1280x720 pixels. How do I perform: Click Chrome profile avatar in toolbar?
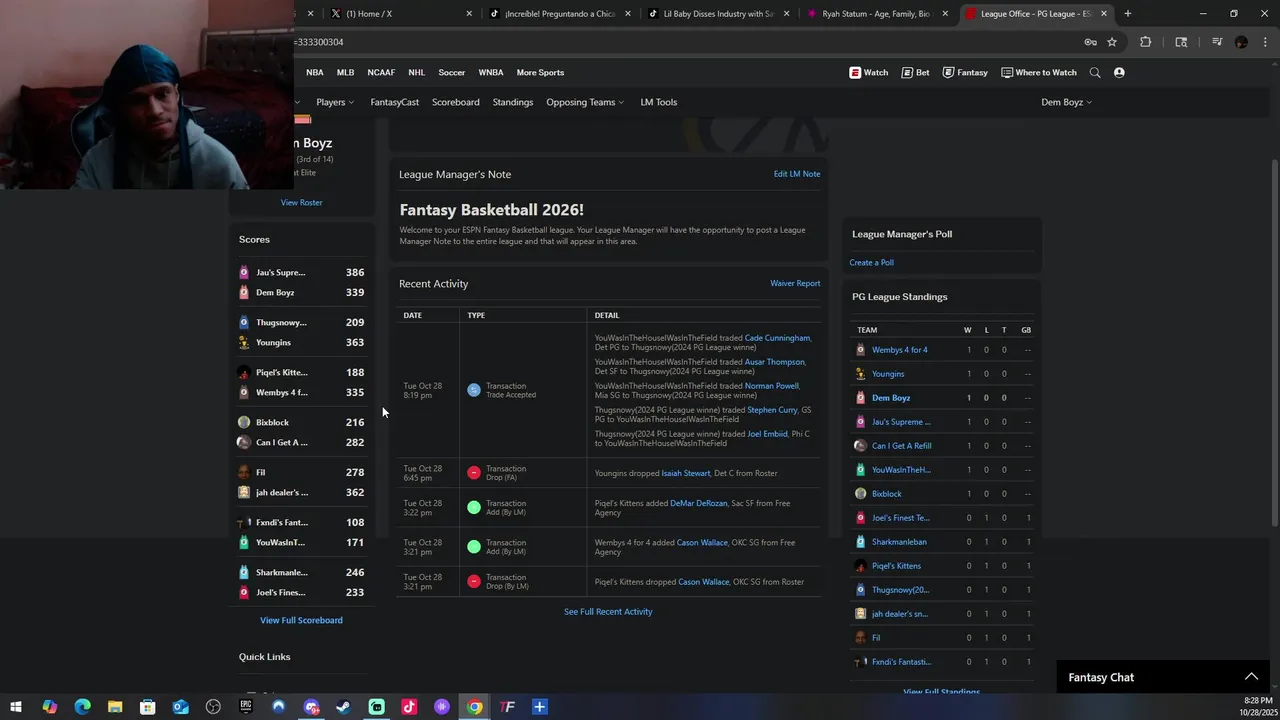pos(1241,42)
